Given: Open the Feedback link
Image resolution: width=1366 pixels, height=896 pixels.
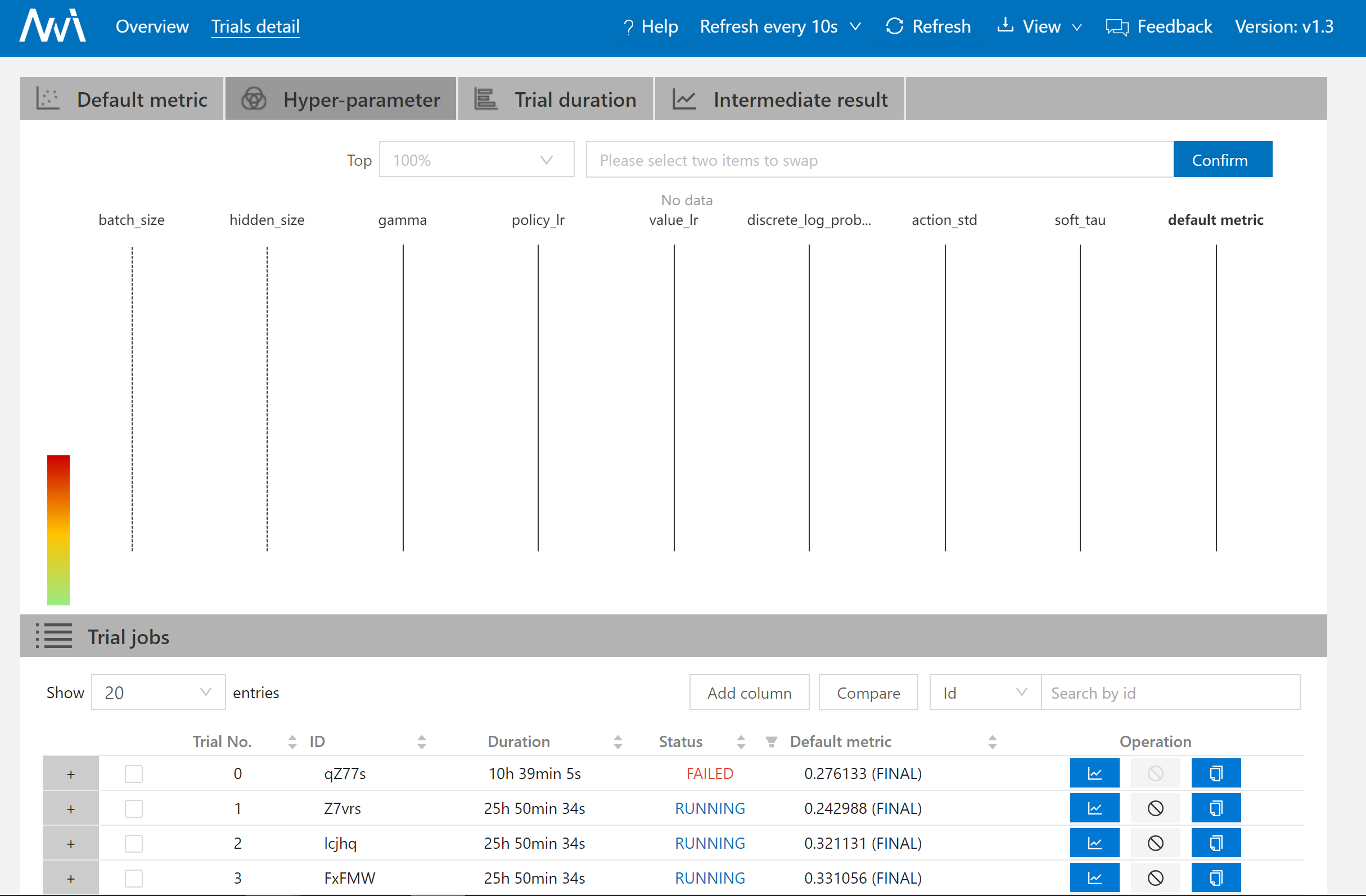Looking at the screenshot, I should pos(1159,26).
